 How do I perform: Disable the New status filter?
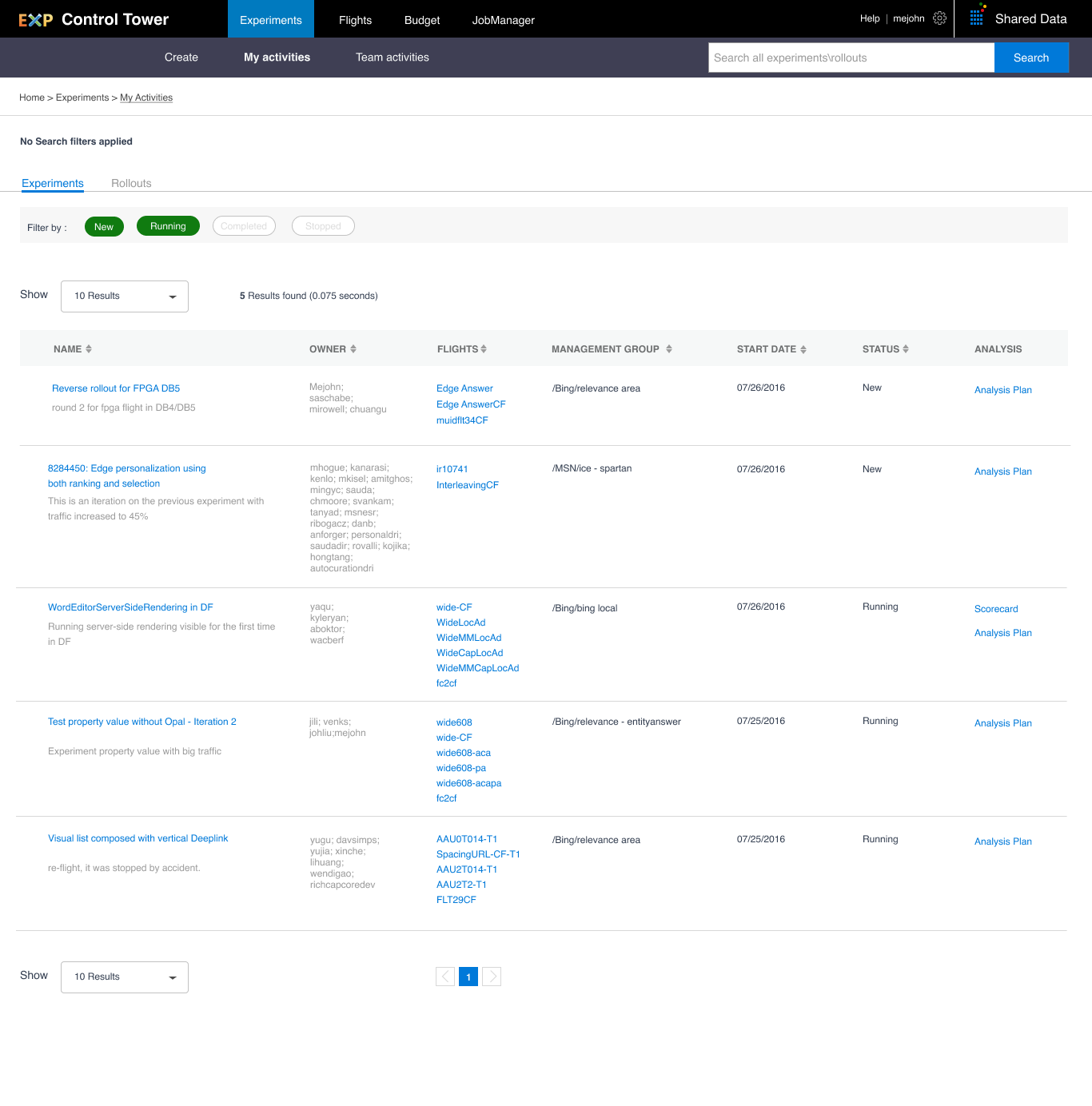pyautogui.click(x=104, y=226)
